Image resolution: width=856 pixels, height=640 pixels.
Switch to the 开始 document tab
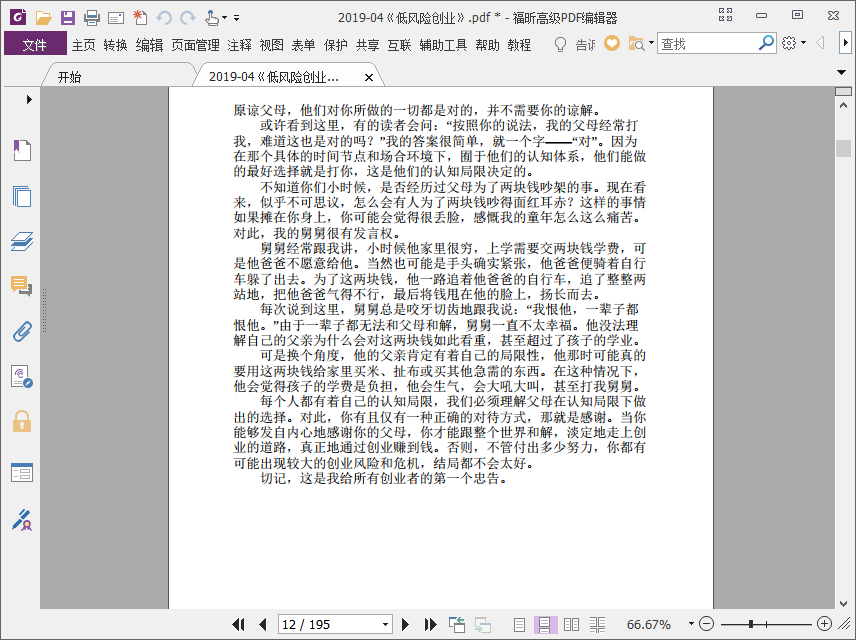69,77
